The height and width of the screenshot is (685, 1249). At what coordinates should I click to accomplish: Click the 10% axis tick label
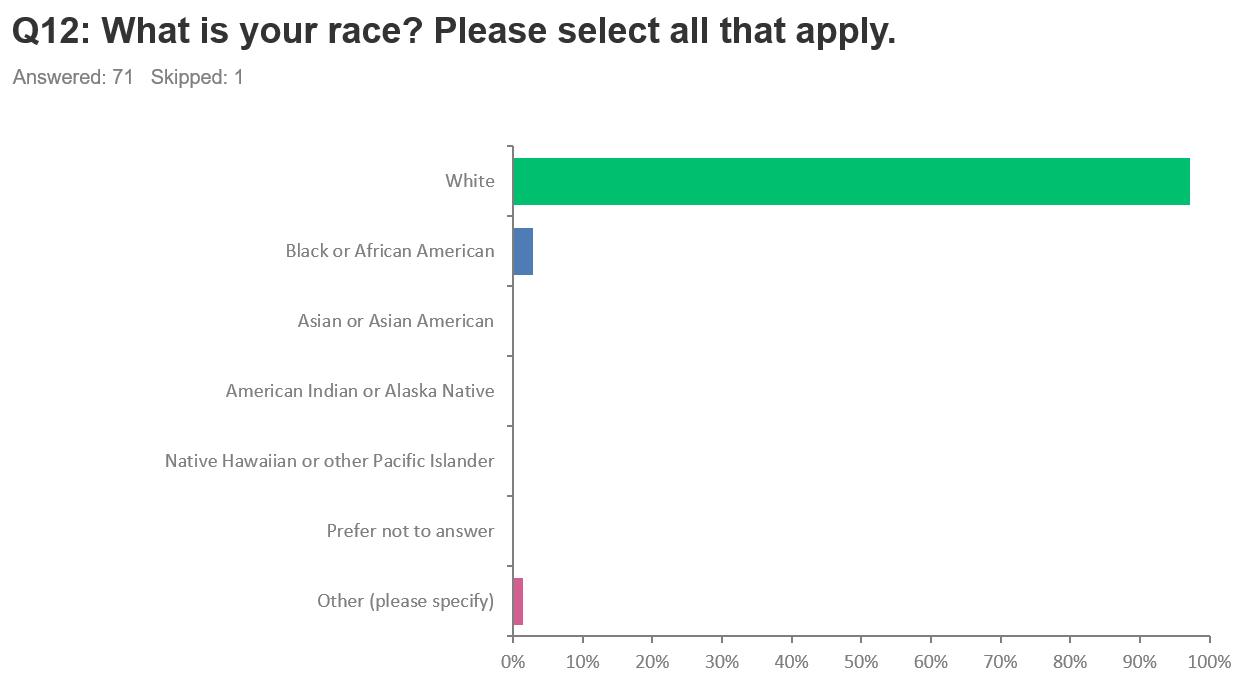582,661
